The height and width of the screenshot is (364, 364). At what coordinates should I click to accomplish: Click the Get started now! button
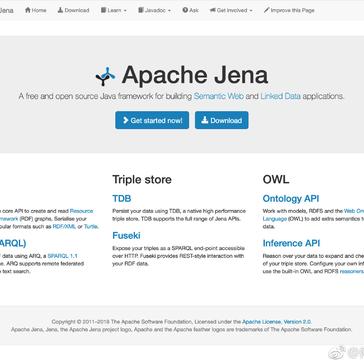tap(152, 120)
